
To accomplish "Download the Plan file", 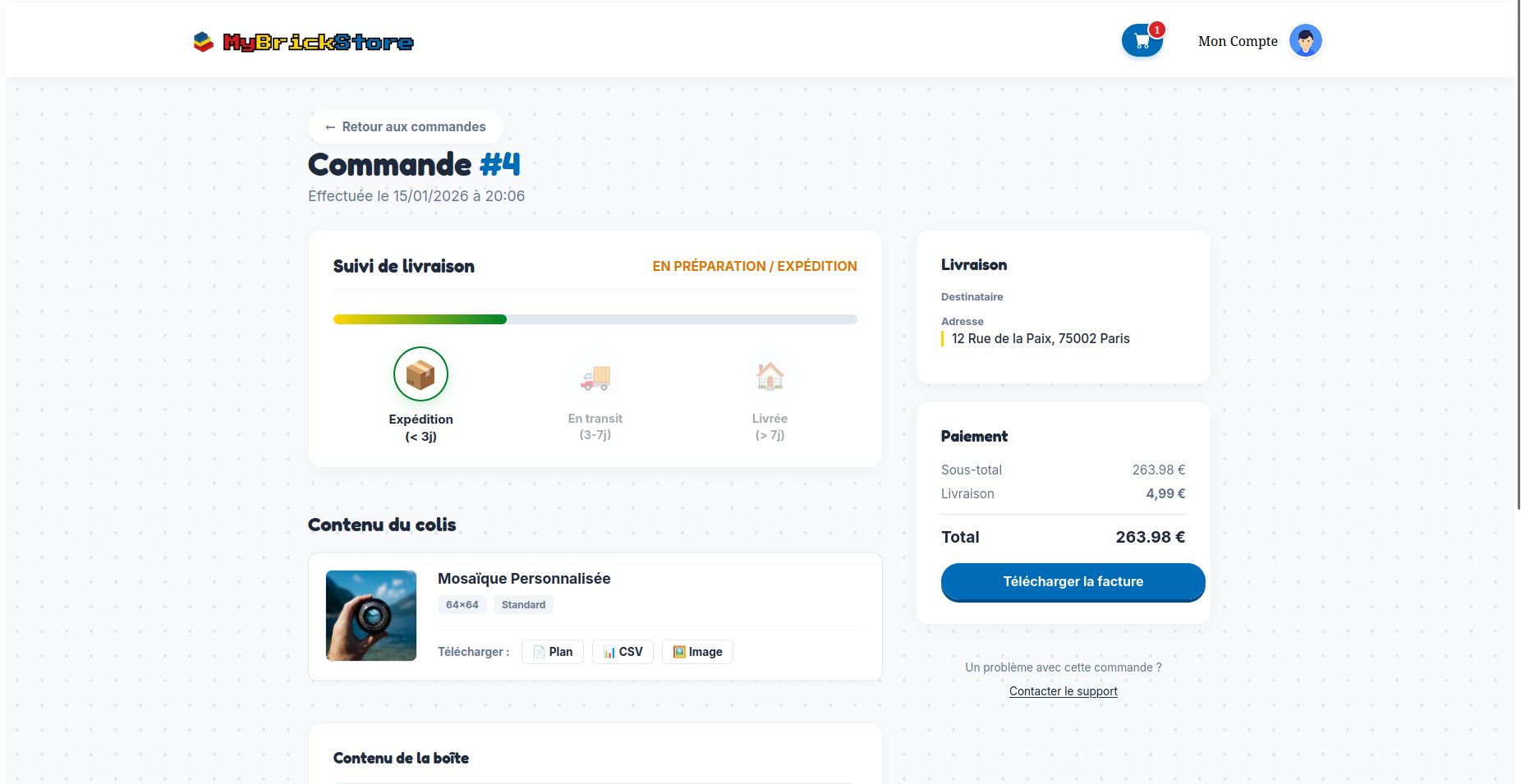I will (553, 652).
